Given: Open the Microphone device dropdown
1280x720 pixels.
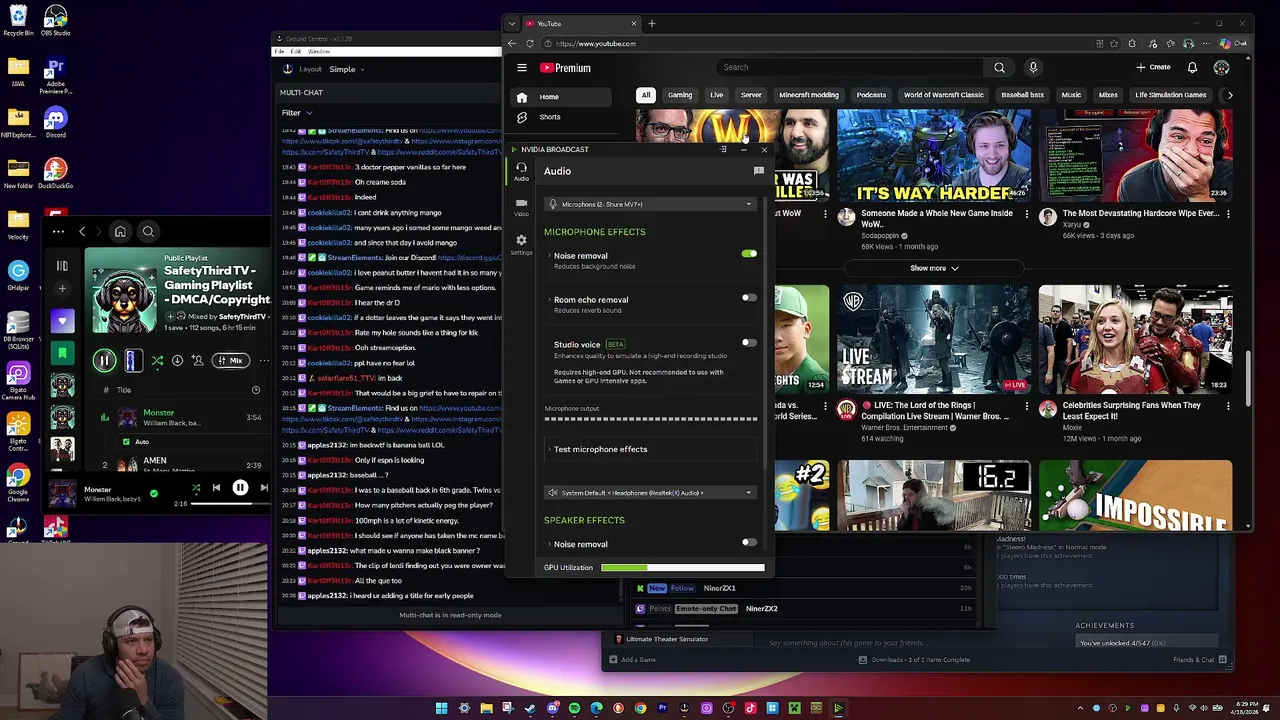Looking at the screenshot, I should click(x=650, y=204).
